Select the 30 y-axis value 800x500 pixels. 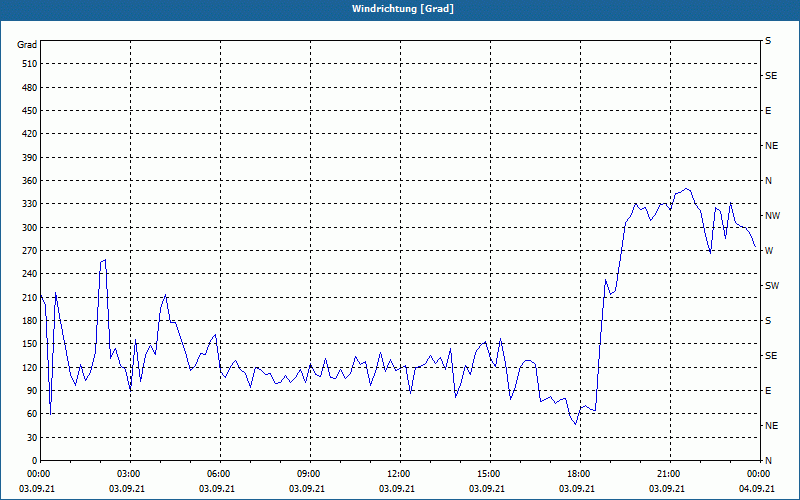pyautogui.click(x=32, y=438)
